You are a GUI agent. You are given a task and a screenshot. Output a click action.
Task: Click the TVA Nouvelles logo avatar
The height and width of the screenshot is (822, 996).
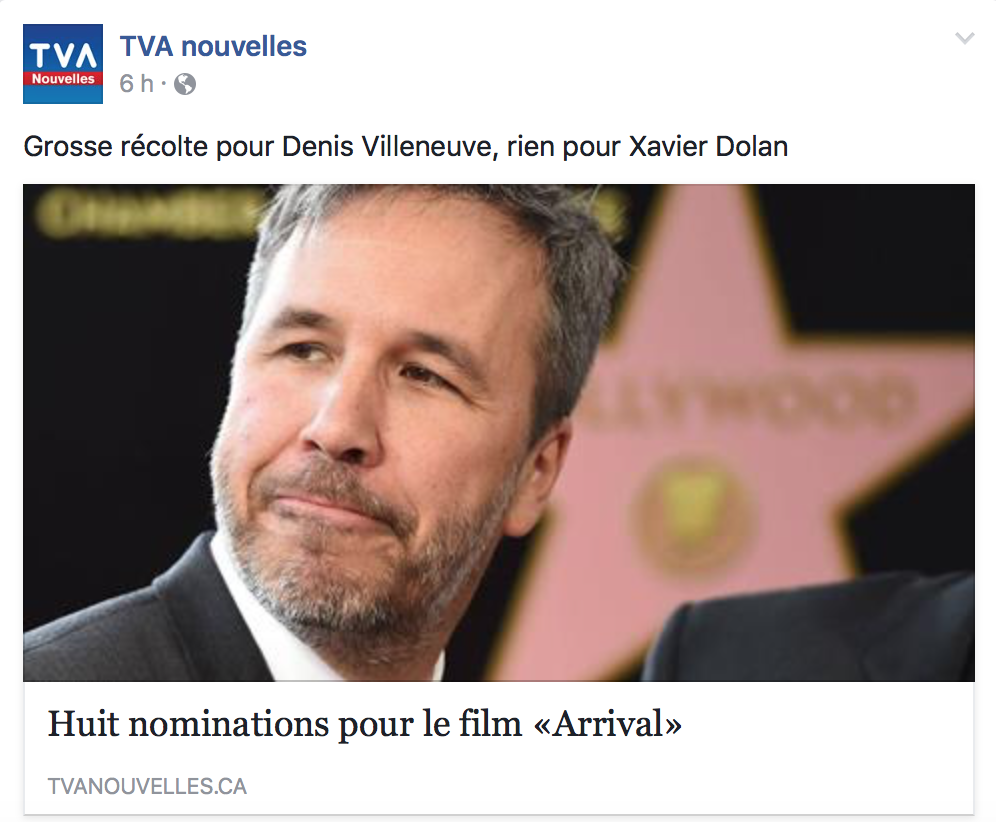click(x=63, y=64)
